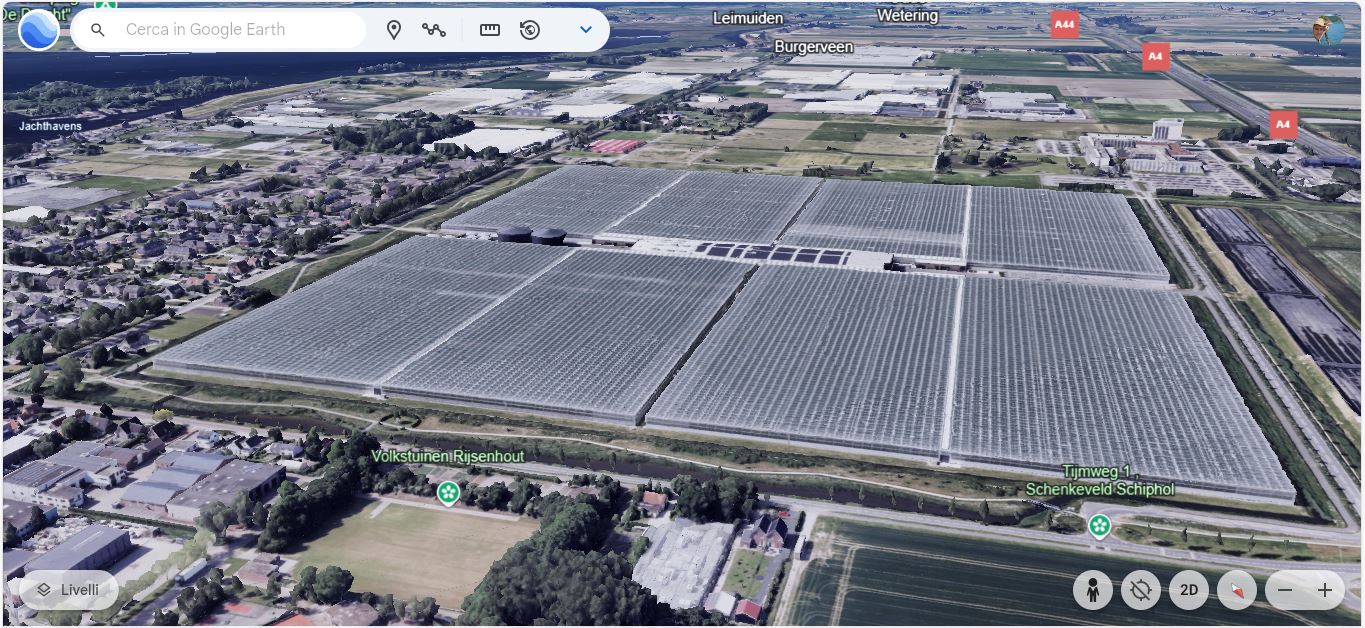Click the search magnifier icon

coord(98,30)
